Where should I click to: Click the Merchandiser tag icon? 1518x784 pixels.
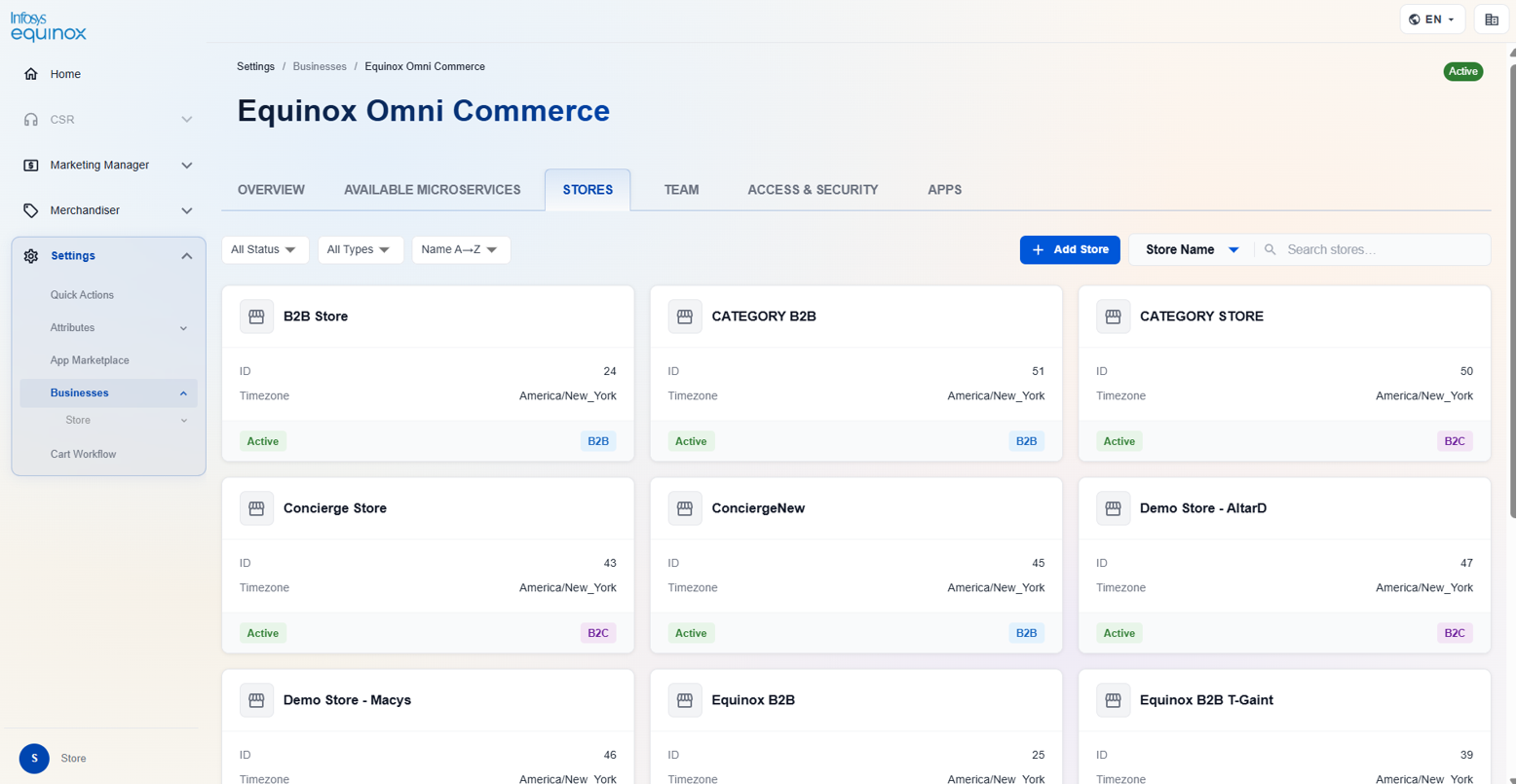[31, 210]
